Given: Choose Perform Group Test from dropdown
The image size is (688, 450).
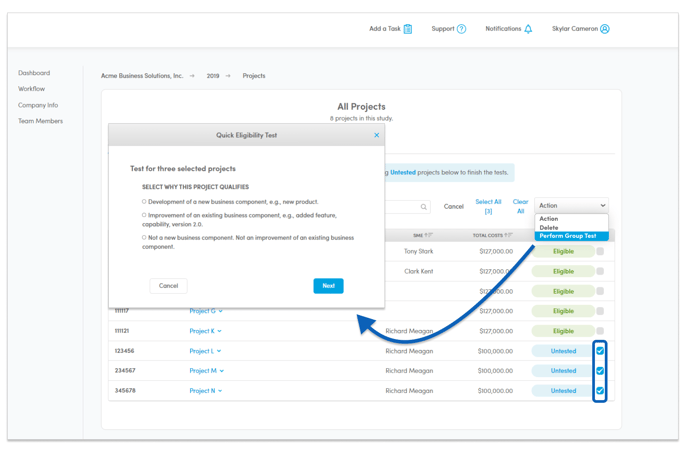Looking at the screenshot, I should coord(571,236).
